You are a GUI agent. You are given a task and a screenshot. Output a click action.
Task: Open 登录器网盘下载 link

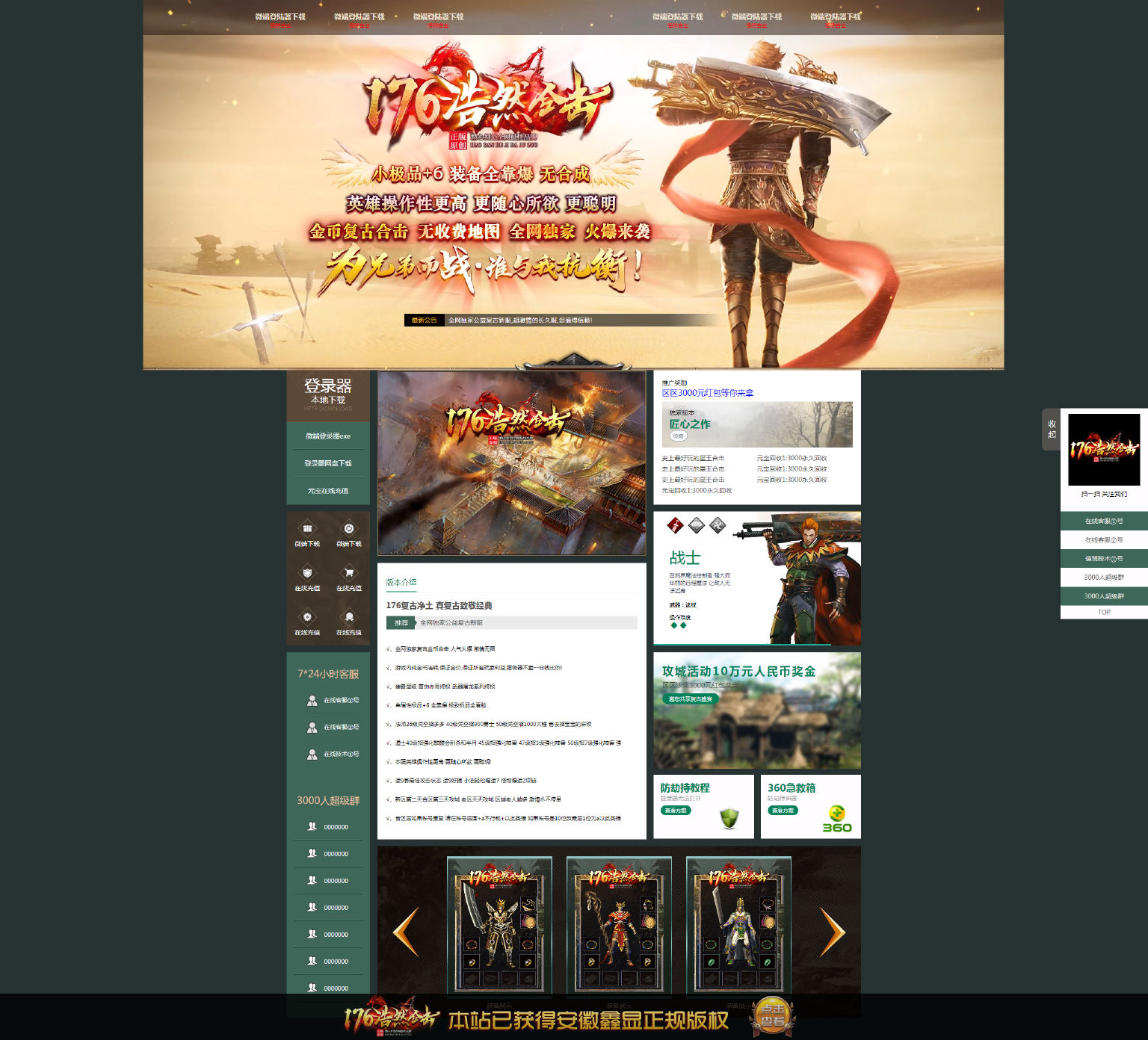328,463
